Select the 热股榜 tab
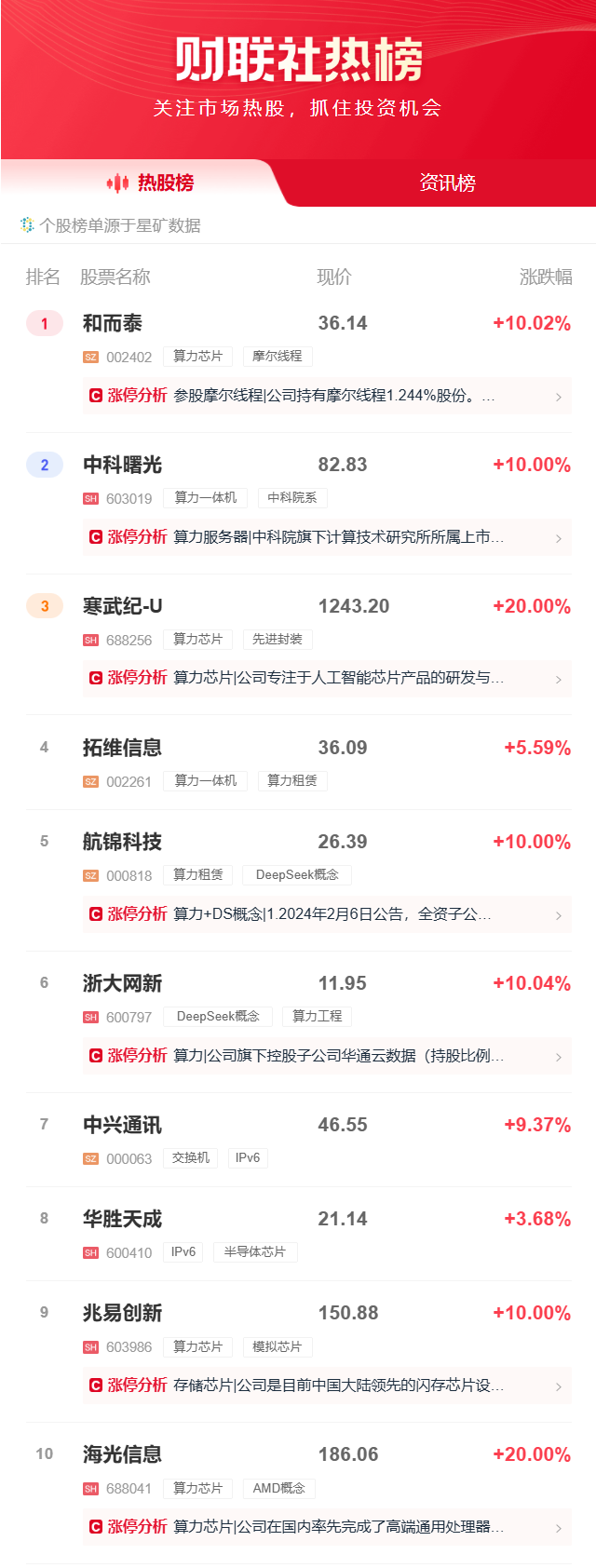596x1568 pixels. 166,183
